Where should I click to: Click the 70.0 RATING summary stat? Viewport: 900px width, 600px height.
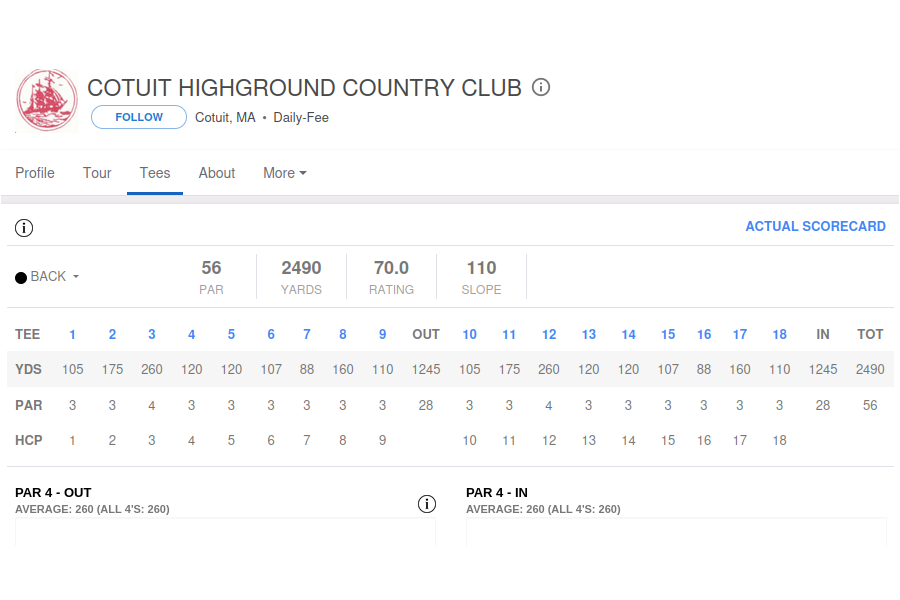[x=391, y=277]
